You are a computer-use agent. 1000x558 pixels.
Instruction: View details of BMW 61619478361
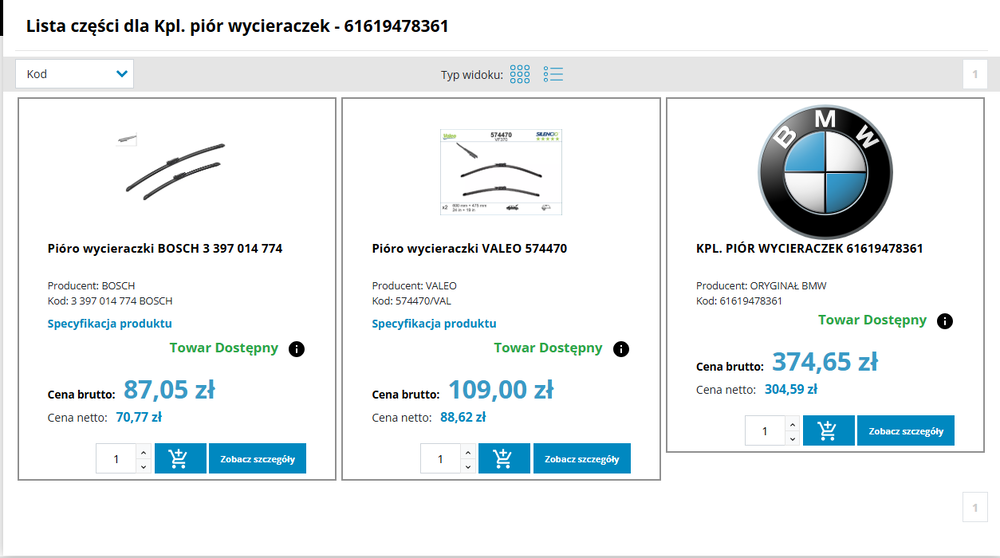(906, 430)
